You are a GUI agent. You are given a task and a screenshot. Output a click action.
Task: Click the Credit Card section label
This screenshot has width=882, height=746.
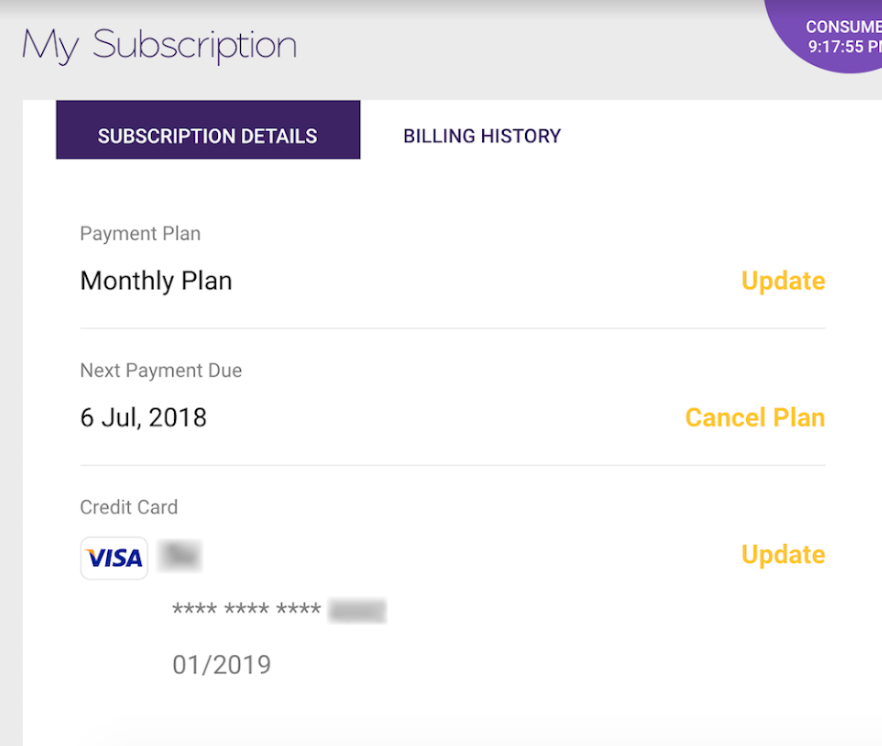(x=129, y=507)
